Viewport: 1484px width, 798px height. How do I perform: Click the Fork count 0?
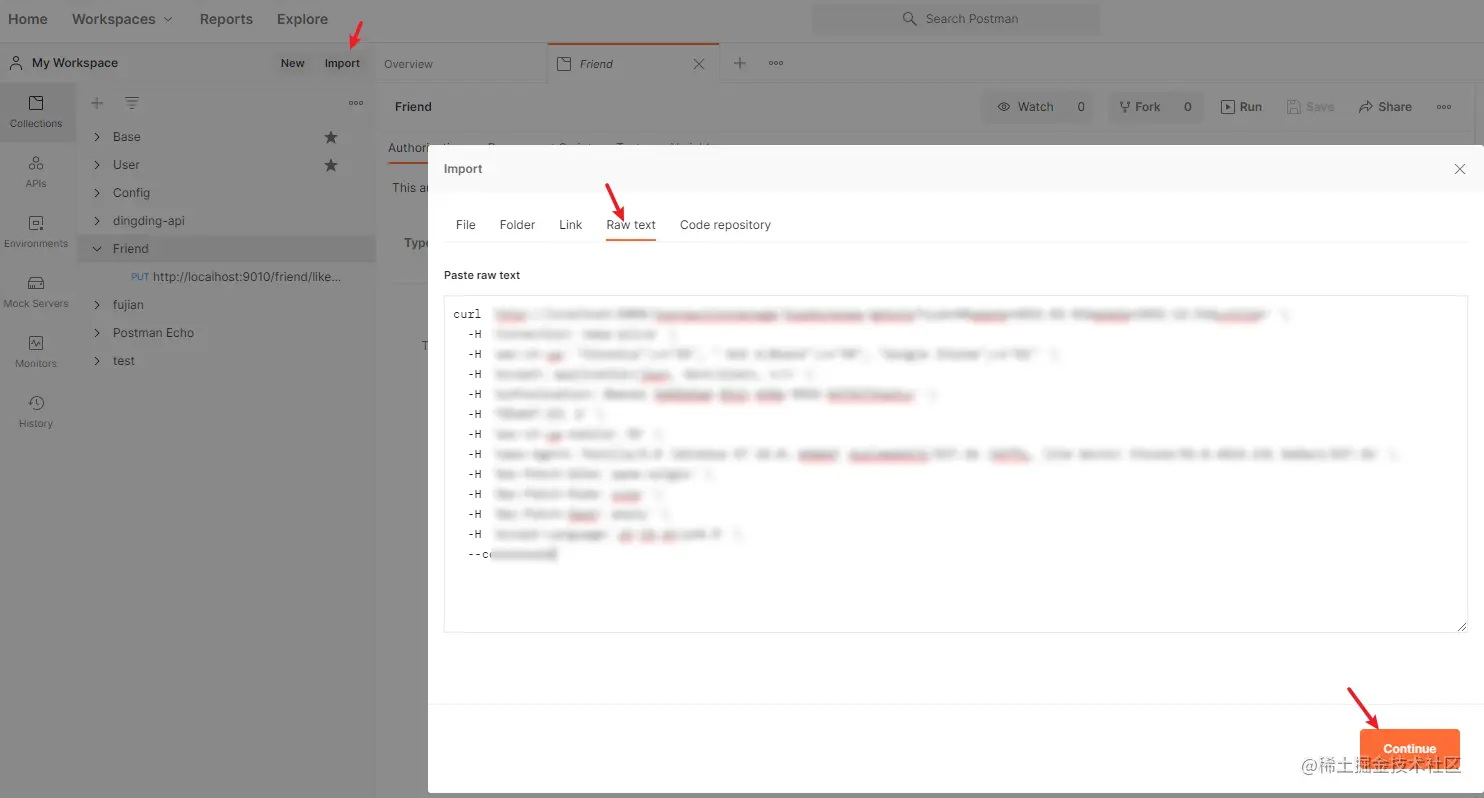pos(1187,107)
